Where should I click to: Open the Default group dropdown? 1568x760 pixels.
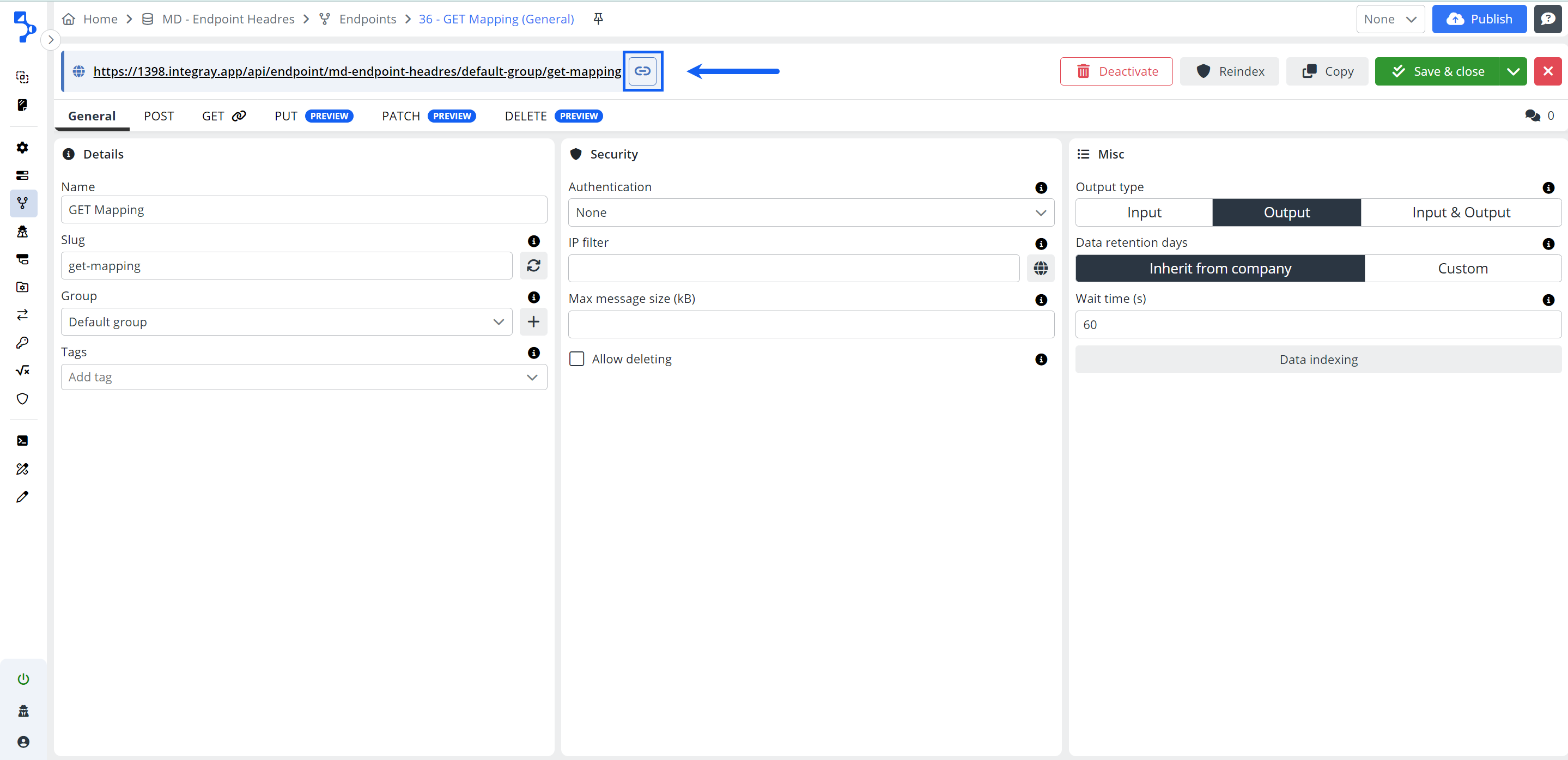[x=286, y=322]
